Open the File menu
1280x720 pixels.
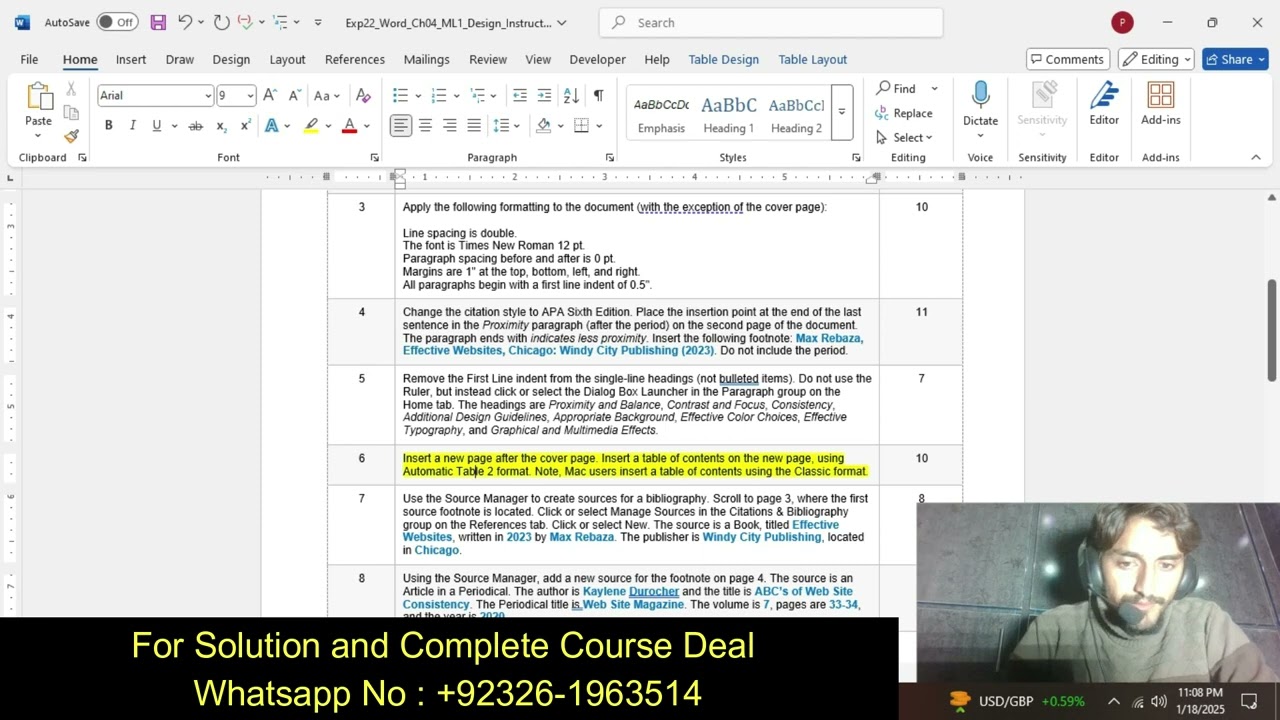pos(29,59)
